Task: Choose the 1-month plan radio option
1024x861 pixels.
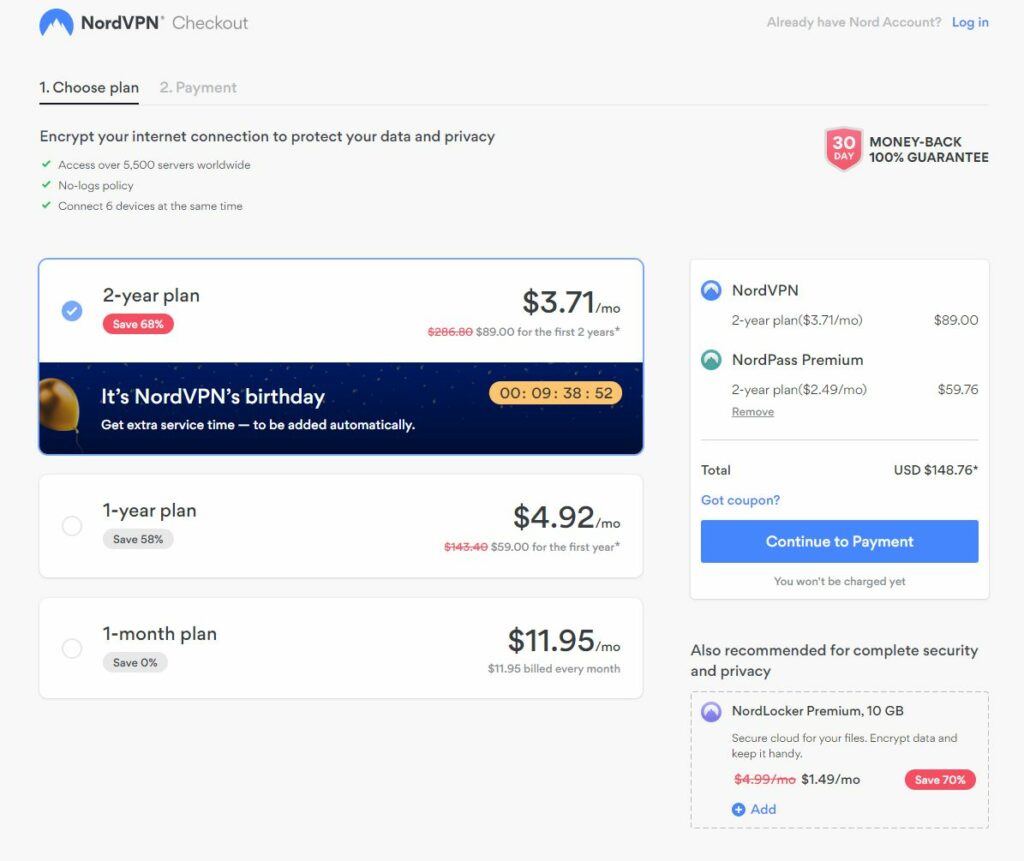Action: coord(72,648)
